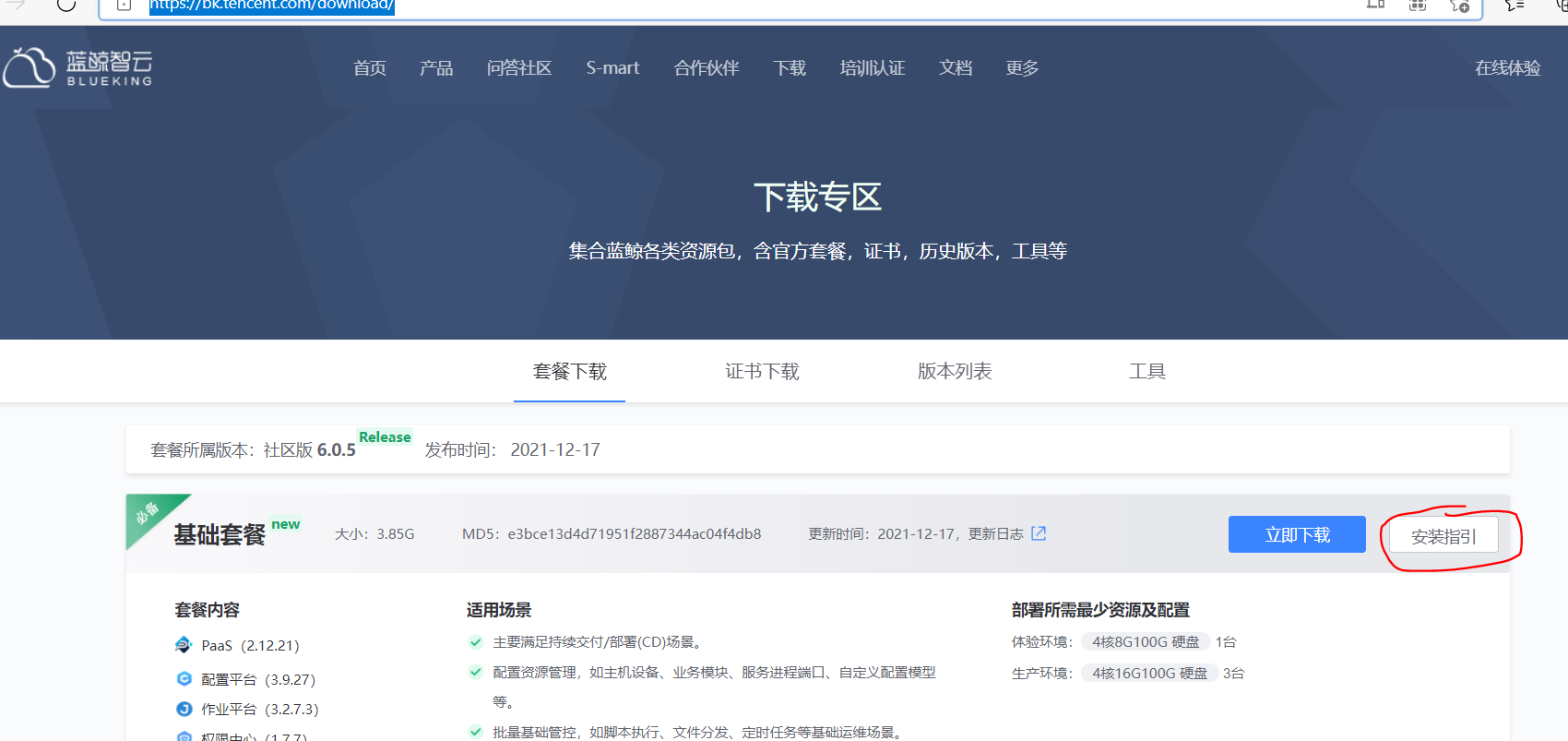Click the 基础套餐 package title
The width and height of the screenshot is (1568, 741).
(220, 535)
